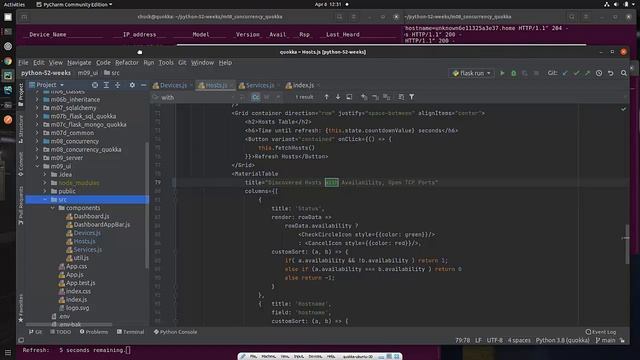Image resolution: width=640 pixels, height=360 pixels.
Task: Open Problems tool window
Action: [x=94, y=332]
